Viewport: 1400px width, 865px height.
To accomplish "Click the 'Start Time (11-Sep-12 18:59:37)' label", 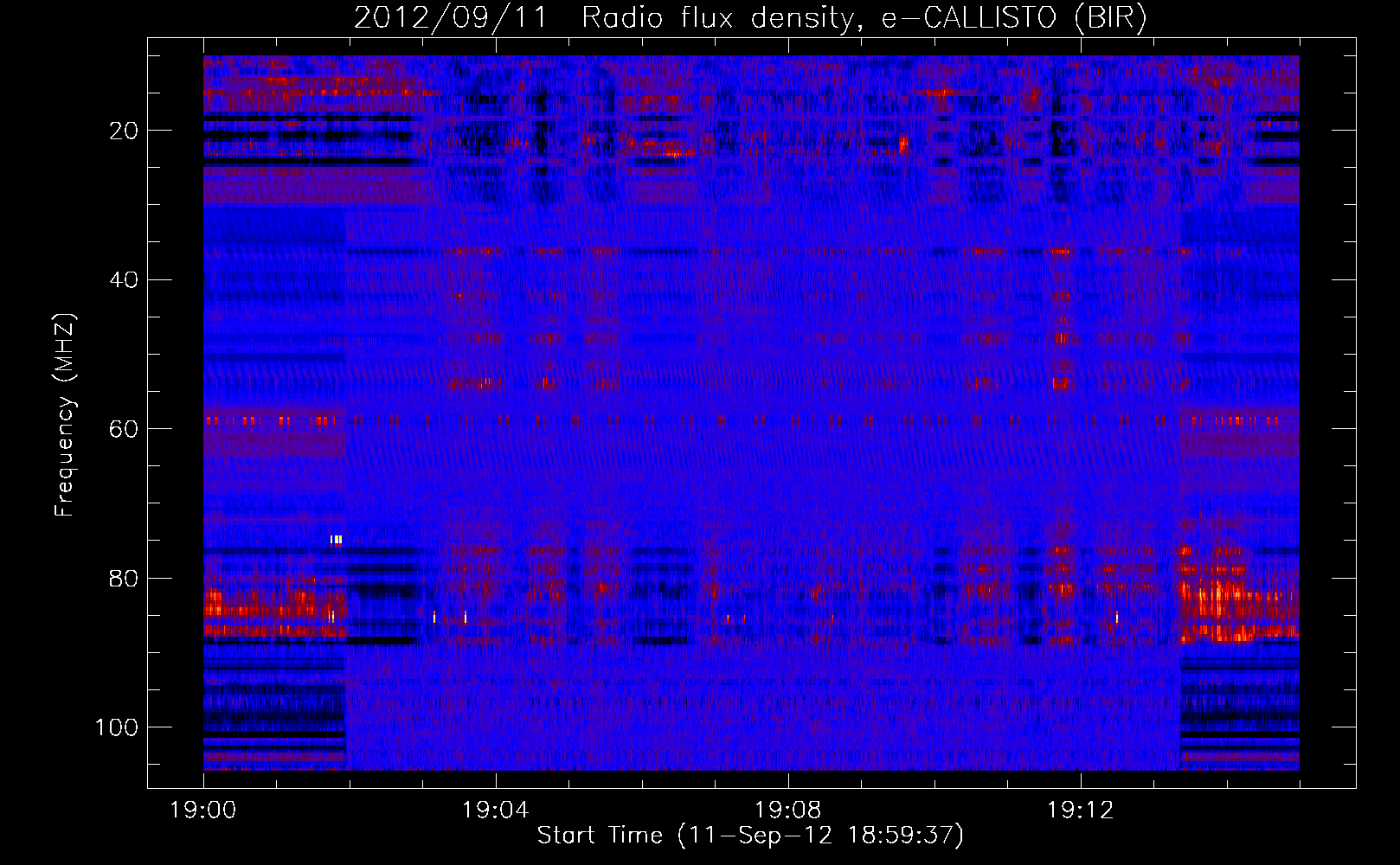I will 750,836.
